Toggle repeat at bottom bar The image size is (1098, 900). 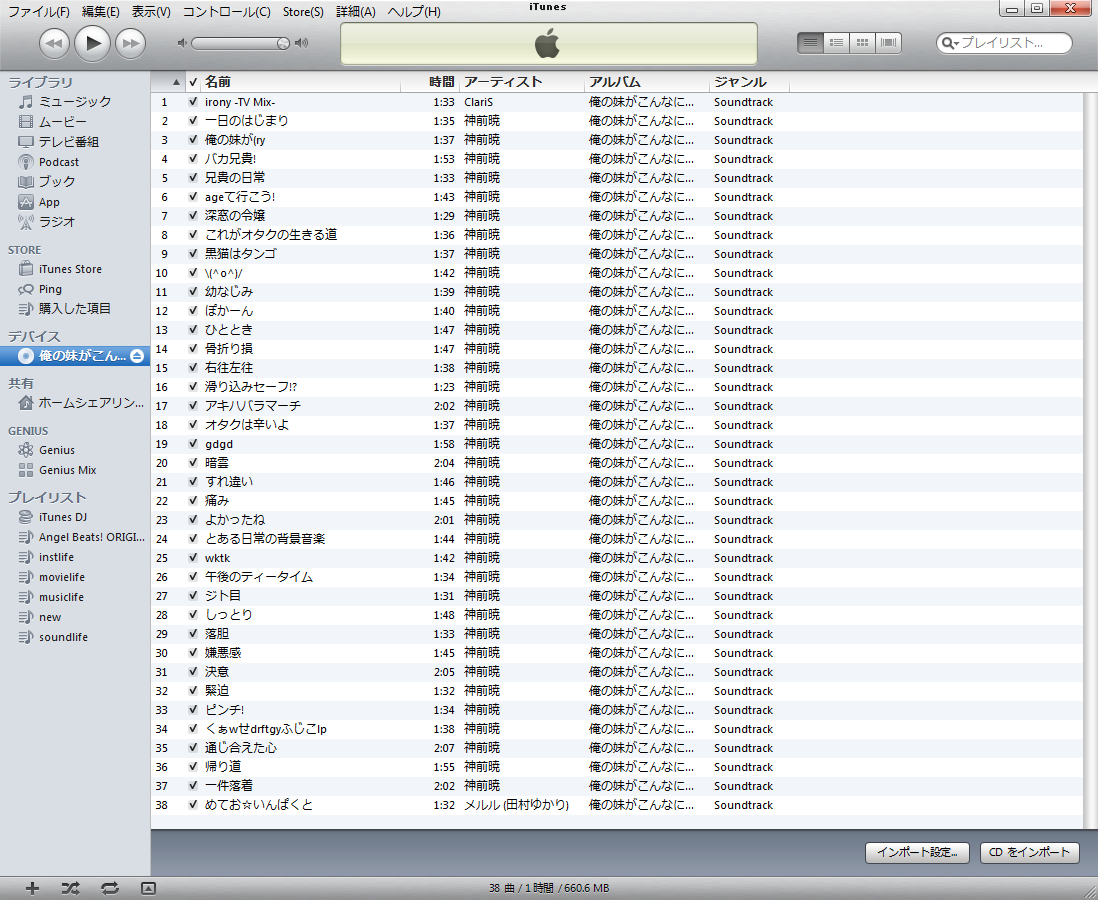pyautogui.click(x=109, y=888)
